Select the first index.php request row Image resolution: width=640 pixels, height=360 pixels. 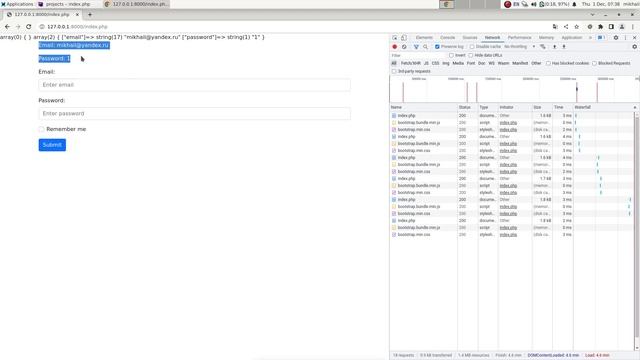coord(512,116)
